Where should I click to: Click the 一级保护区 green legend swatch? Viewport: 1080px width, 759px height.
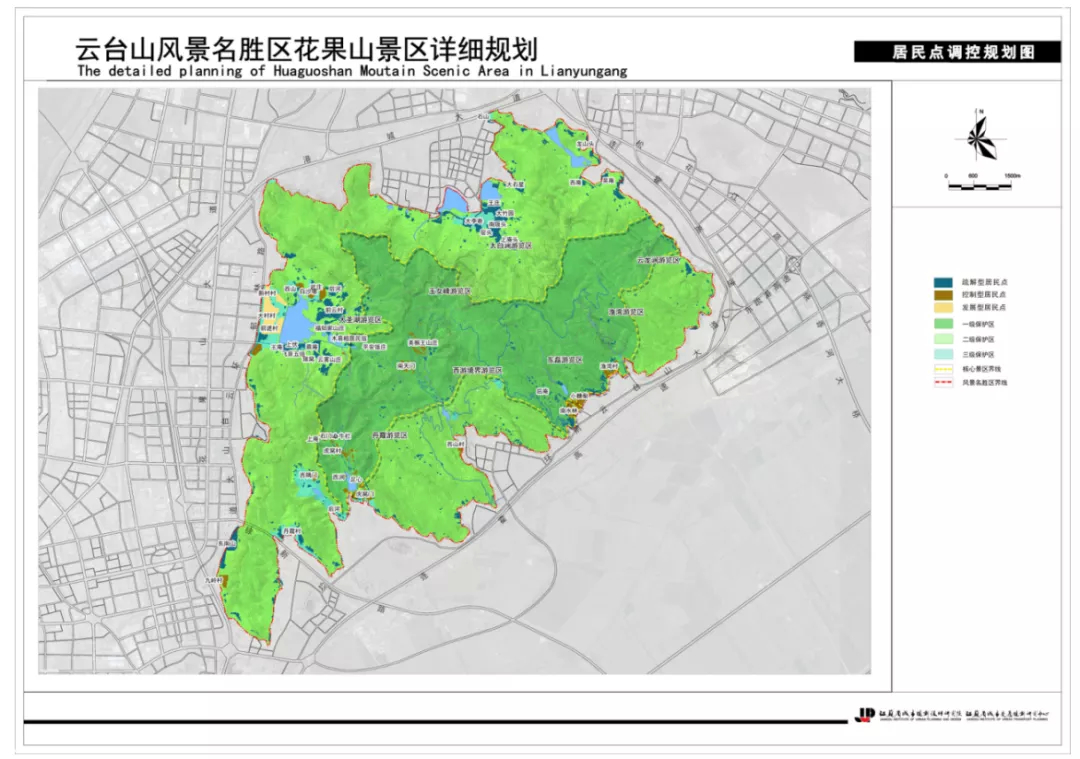click(x=943, y=324)
